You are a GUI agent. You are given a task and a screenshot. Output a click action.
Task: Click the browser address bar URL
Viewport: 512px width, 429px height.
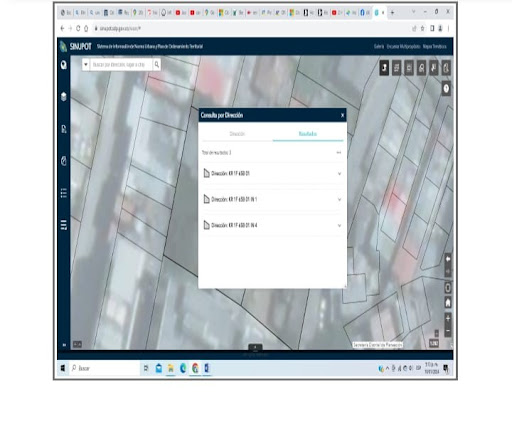click(x=121, y=29)
